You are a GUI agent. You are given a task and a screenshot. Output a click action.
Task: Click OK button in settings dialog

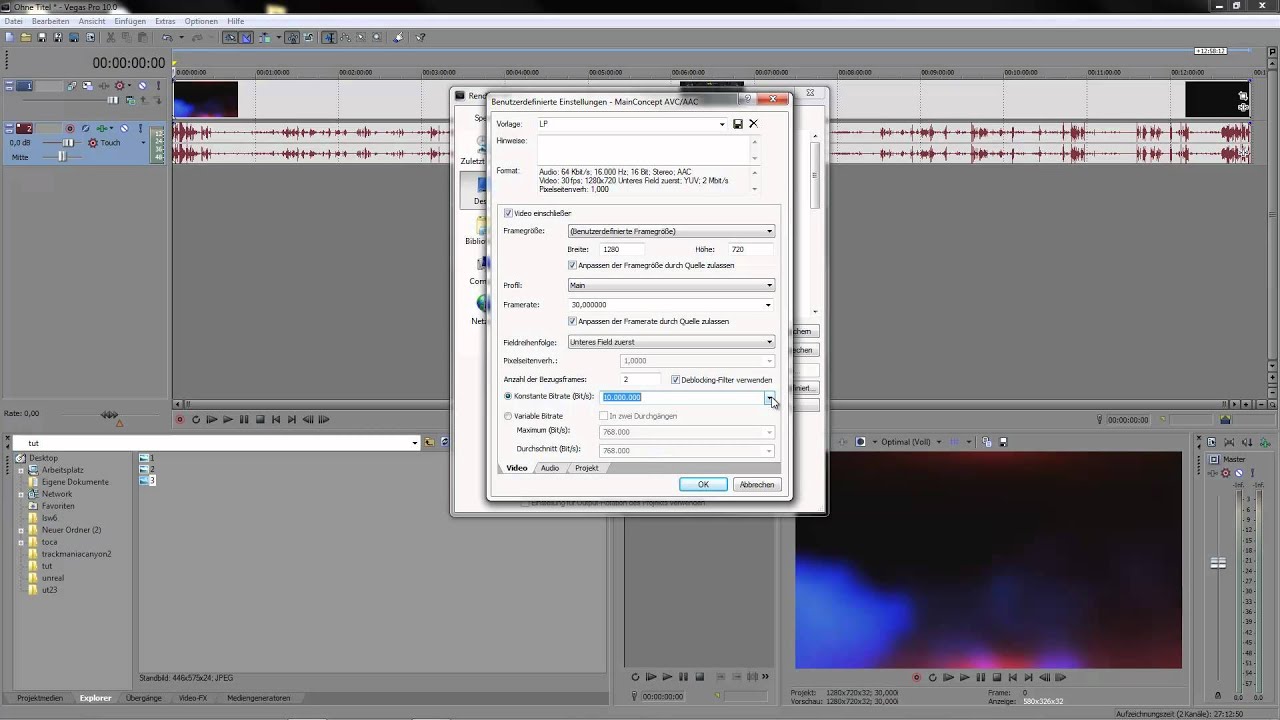click(x=703, y=484)
